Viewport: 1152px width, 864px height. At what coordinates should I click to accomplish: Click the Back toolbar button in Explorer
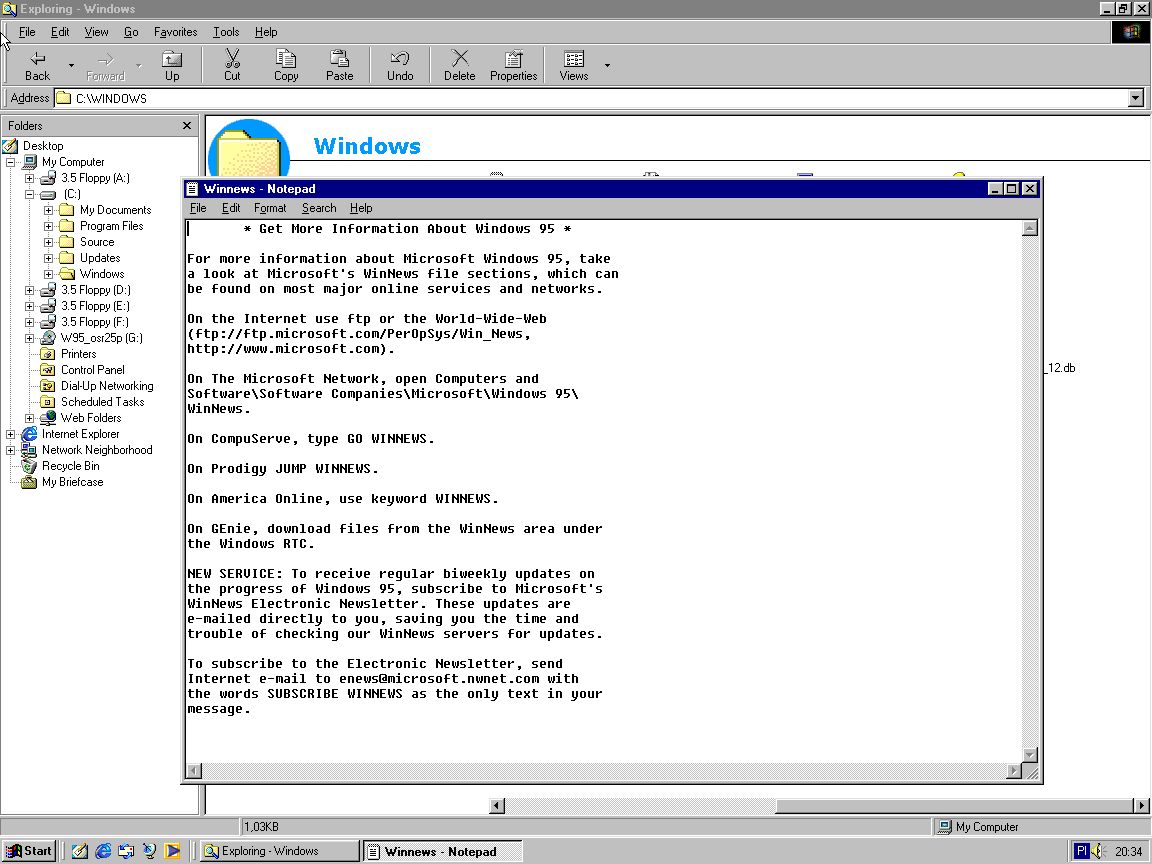point(37,65)
